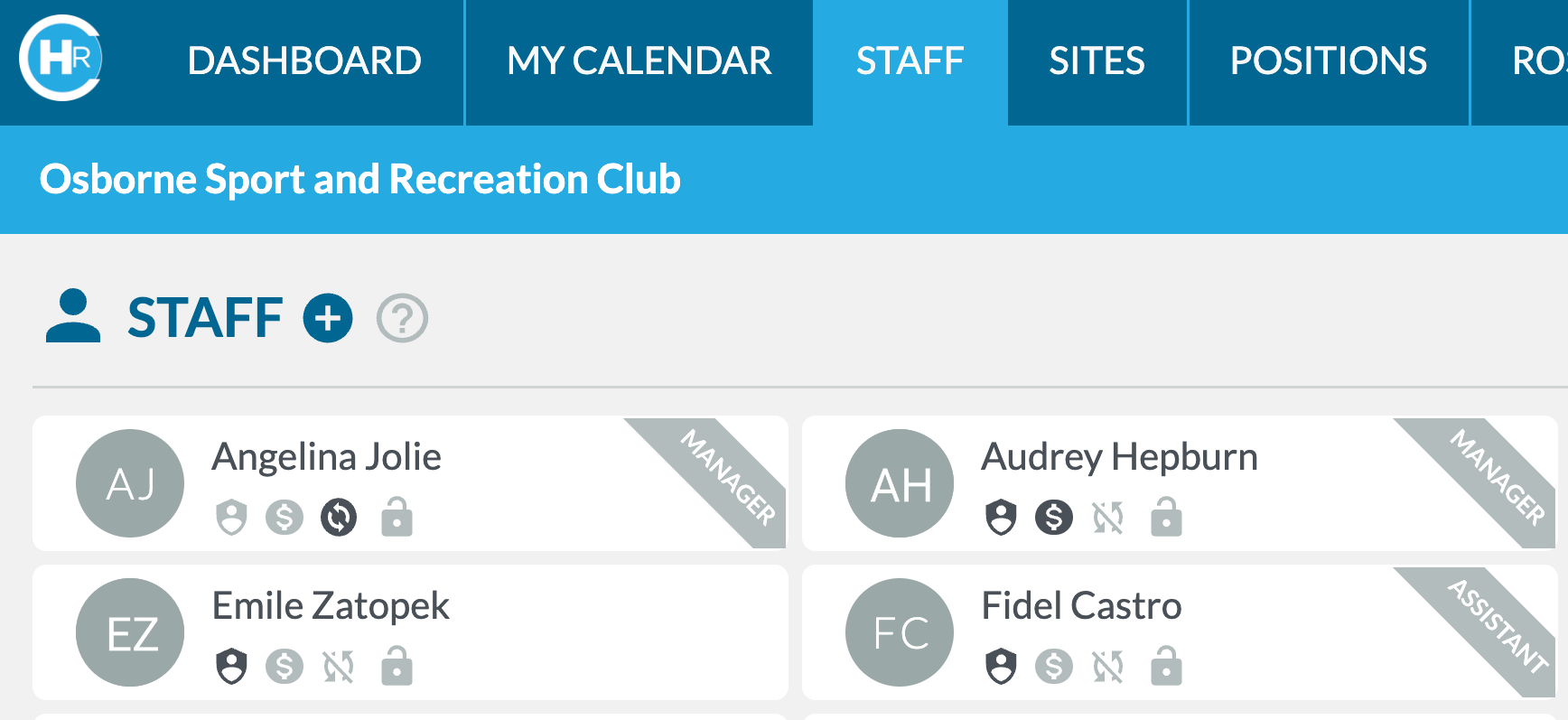The image size is (1568, 720).
Task: Click Audrey Hepburn's shield icon
Action: [1001, 518]
